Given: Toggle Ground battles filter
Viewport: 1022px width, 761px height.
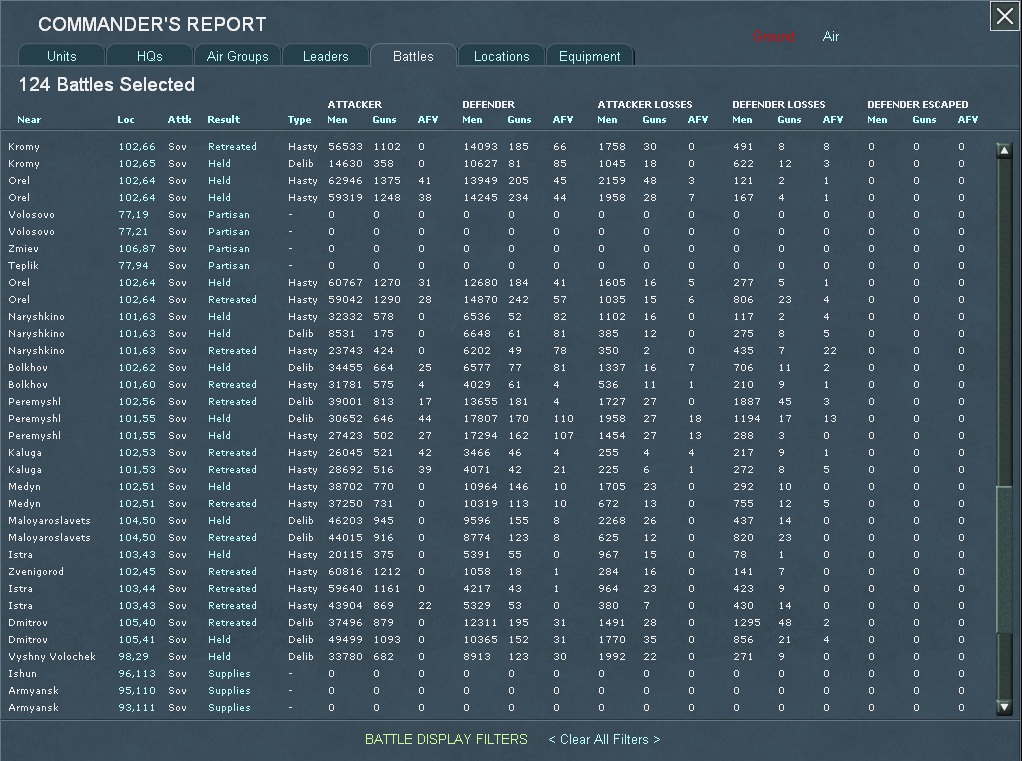Looking at the screenshot, I should 774,36.
